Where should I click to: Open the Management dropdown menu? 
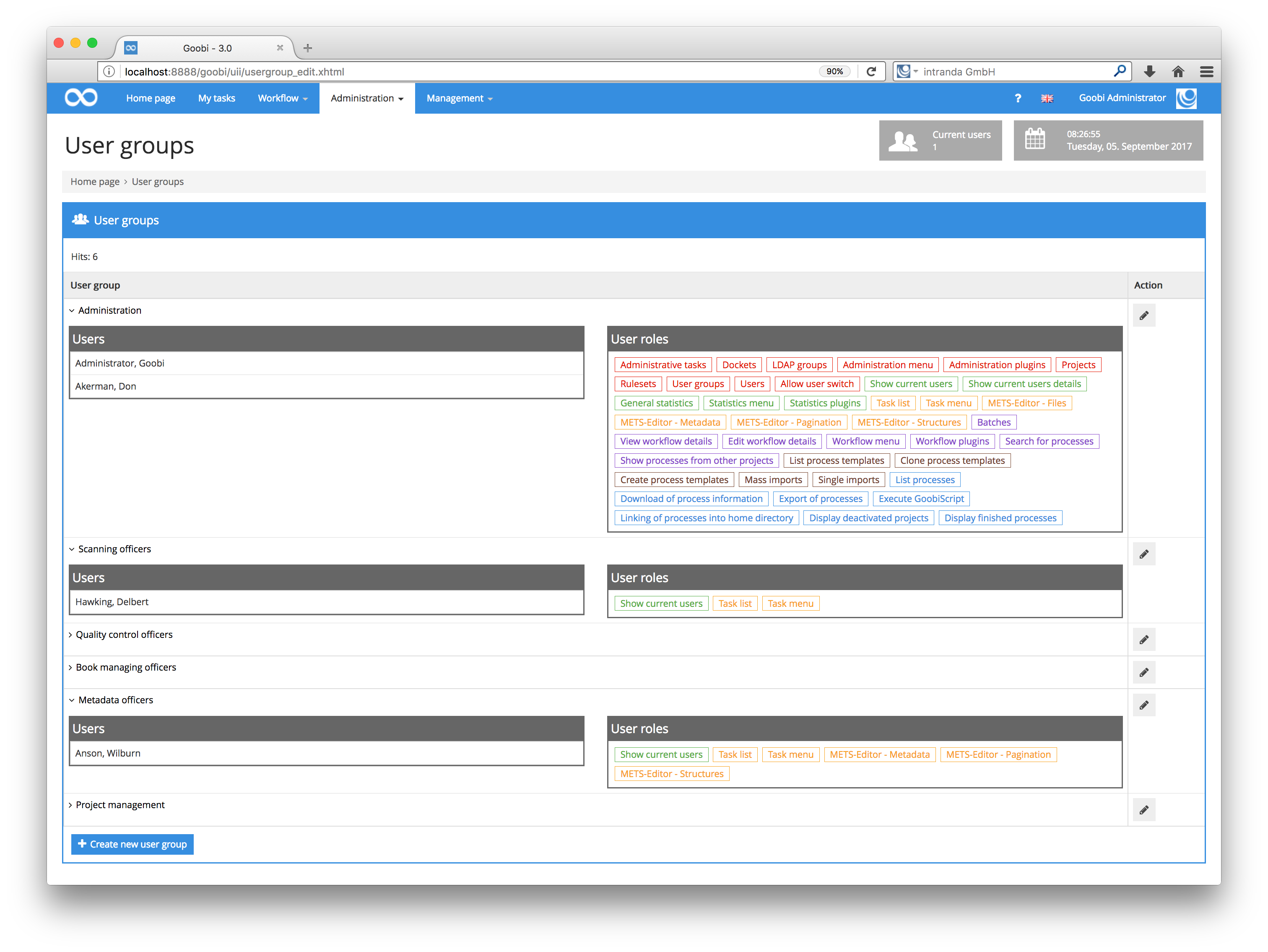459,98
